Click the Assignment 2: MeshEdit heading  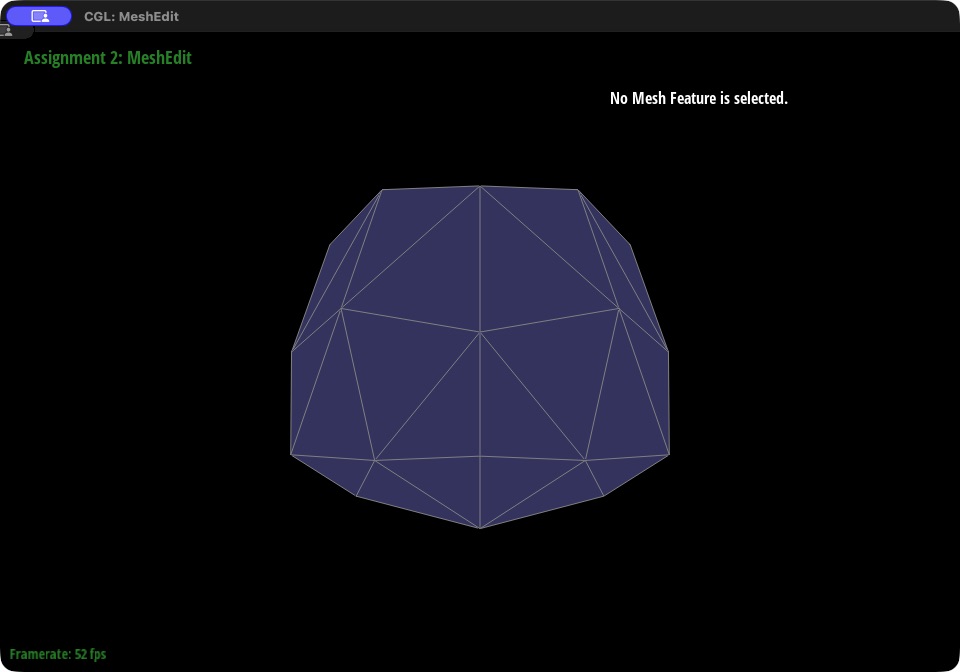point(108,58)
